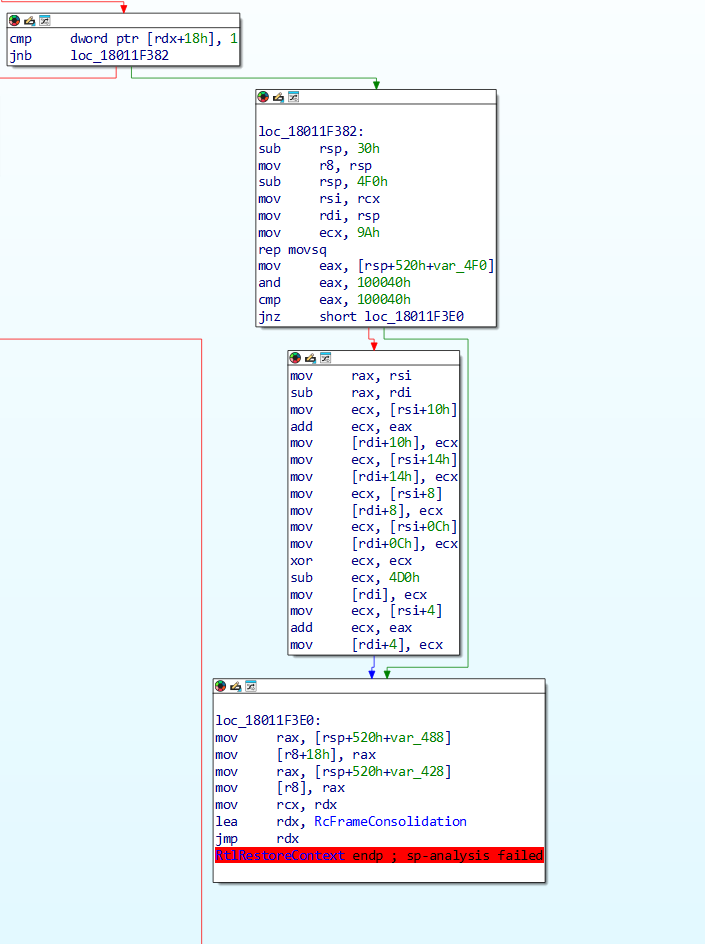Click the mov [rdi+0Ch], ecx line

pyautogui.click(x=373, y=544)
